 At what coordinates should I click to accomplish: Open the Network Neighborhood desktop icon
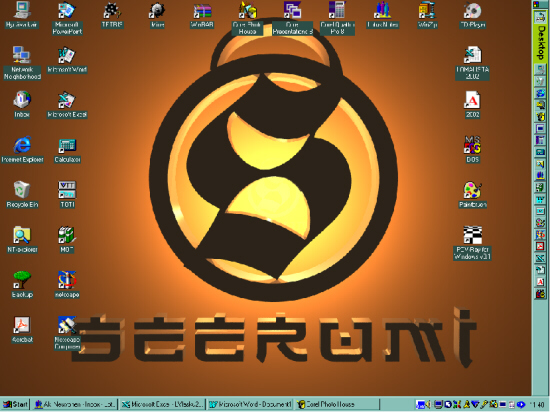(x=22, y=63)
